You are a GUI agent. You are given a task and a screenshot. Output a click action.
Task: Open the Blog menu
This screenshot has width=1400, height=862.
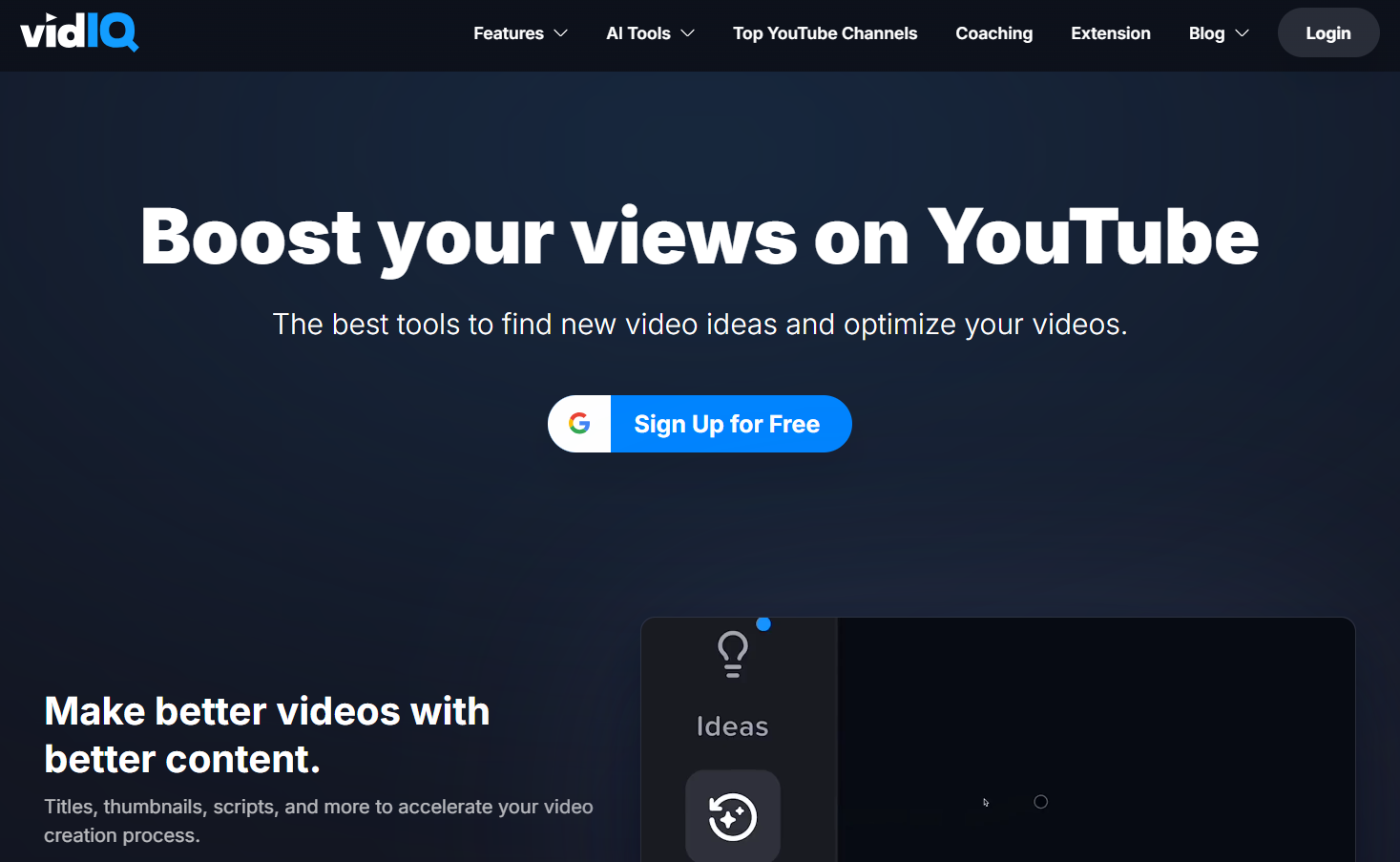click(x=1219, y=33)
